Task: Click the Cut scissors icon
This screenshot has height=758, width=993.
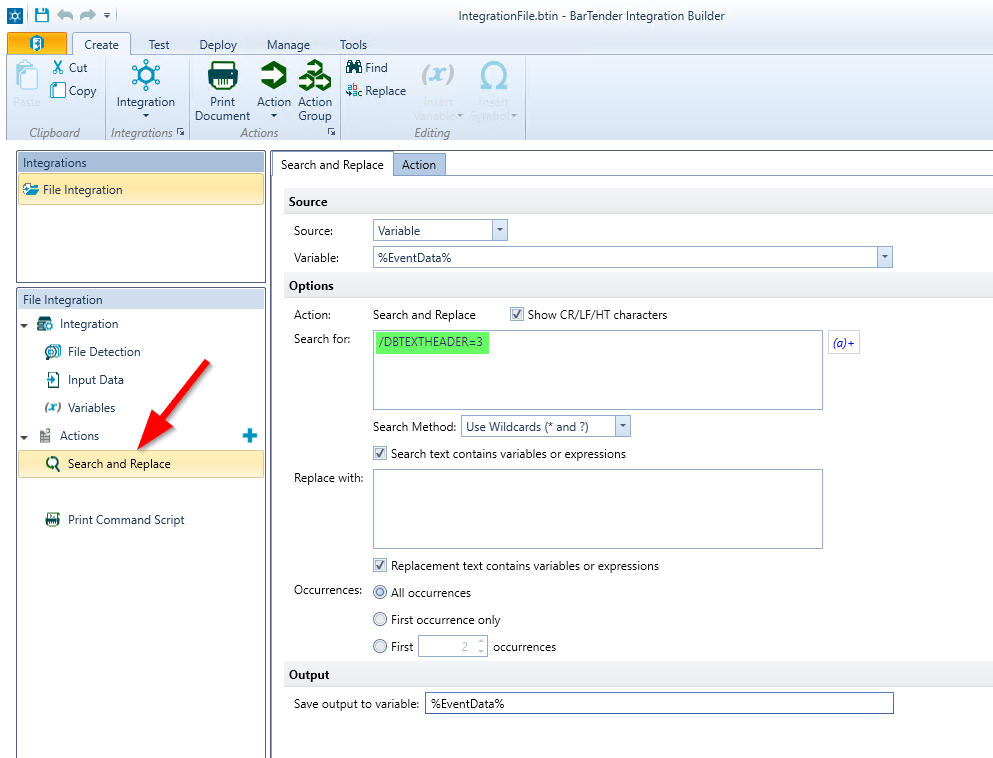Action: tap(58, 68)
